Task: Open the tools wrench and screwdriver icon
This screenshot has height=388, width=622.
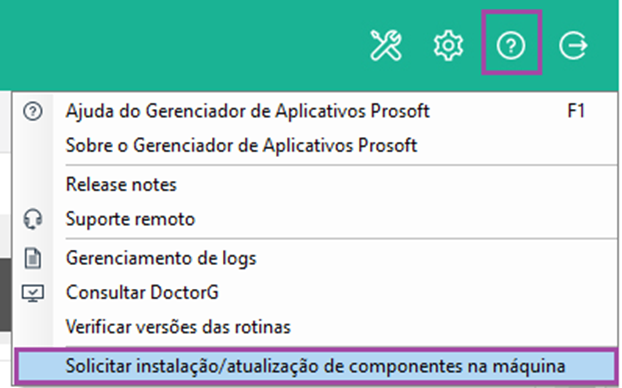Action: point(386,46)
